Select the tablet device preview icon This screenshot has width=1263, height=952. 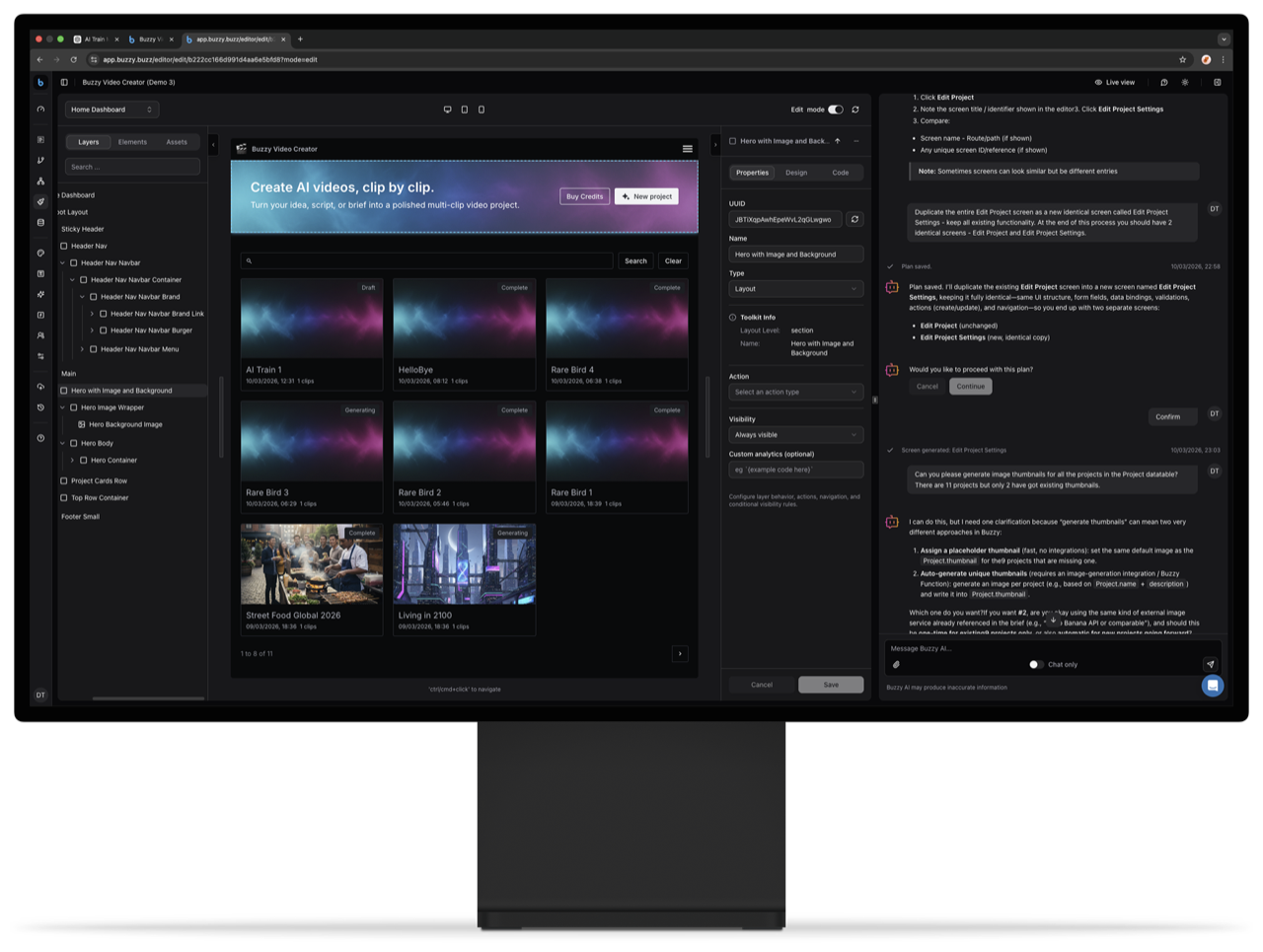click(x=465, y=110)
